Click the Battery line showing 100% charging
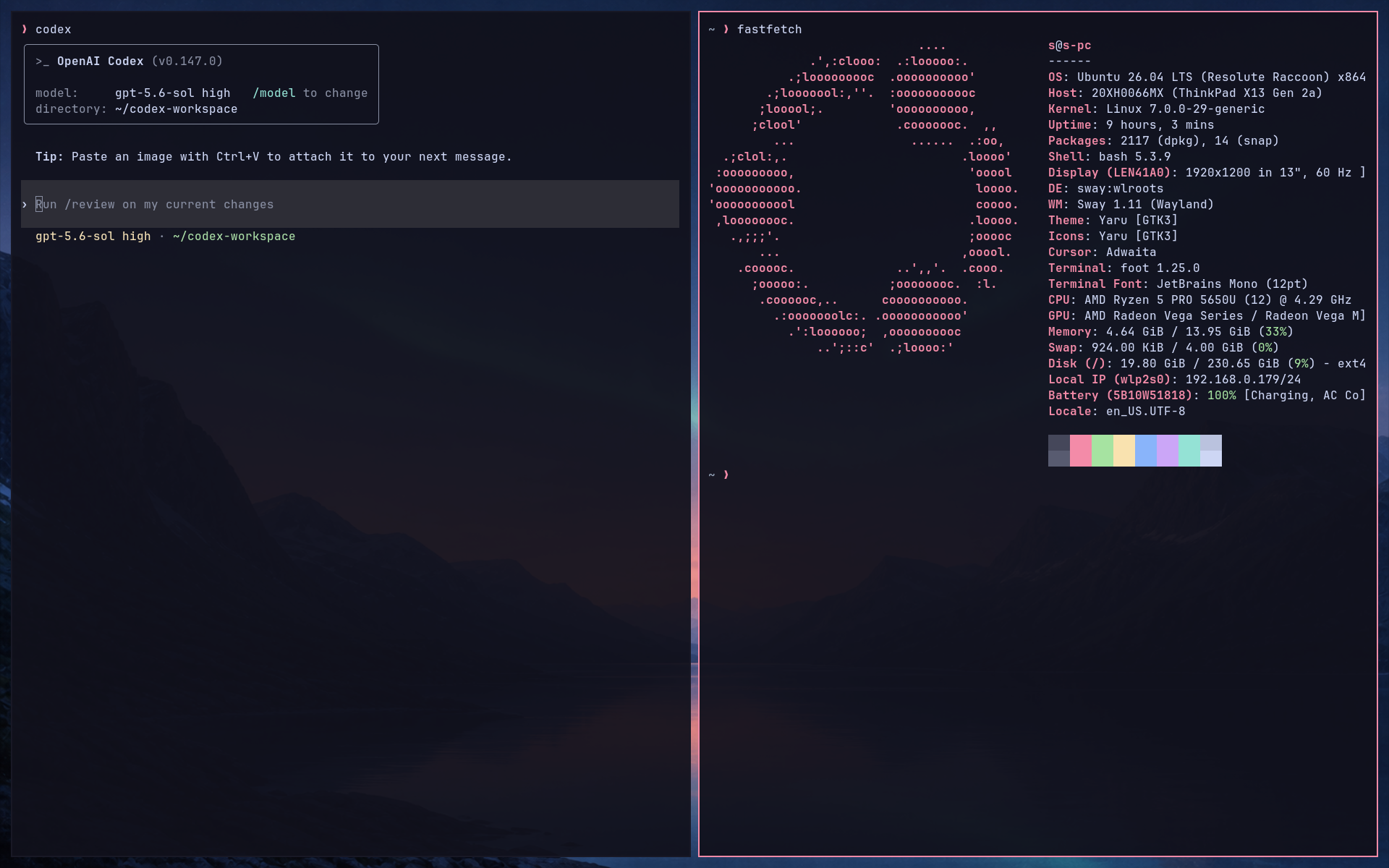This screenshot has height=868, width=1389. (1207, 396)
